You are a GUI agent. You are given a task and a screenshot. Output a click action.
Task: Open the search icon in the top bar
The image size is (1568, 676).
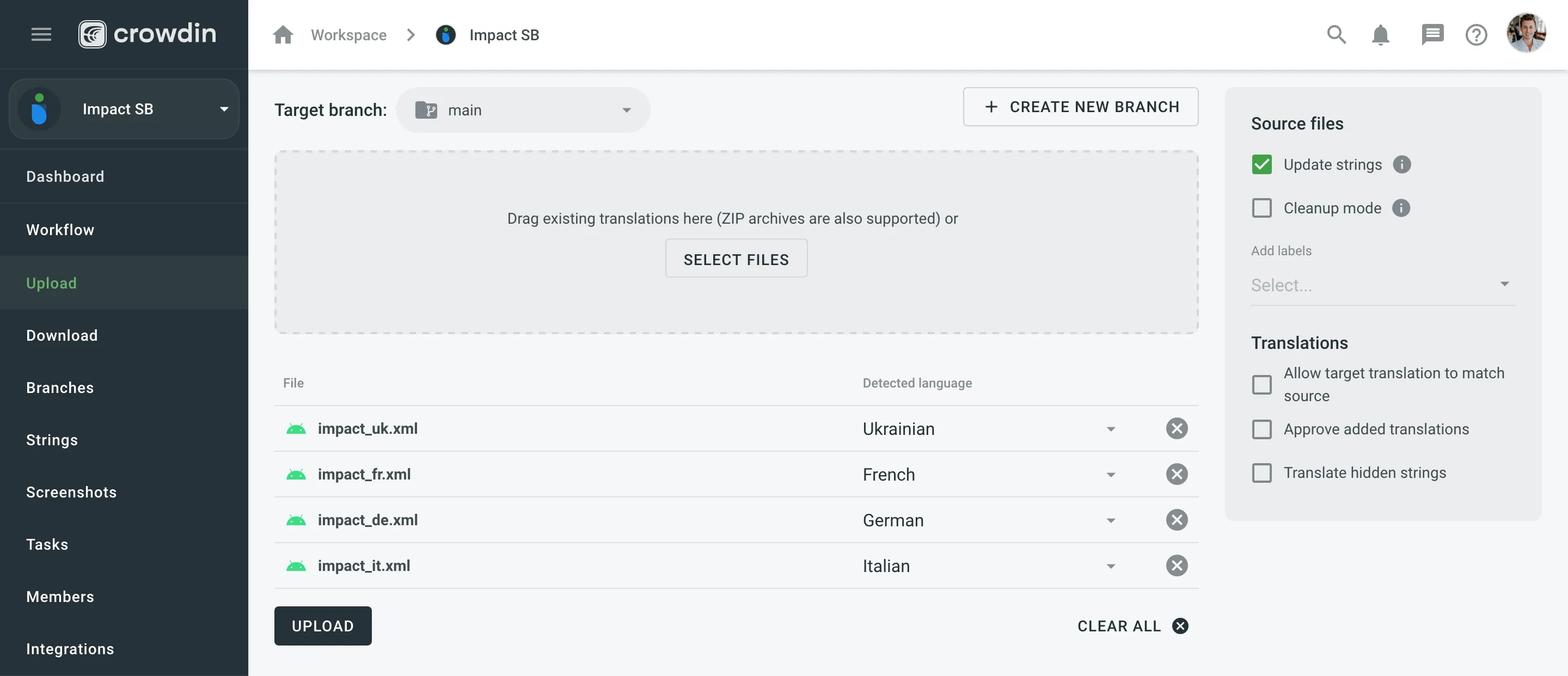coord(1336,35)
